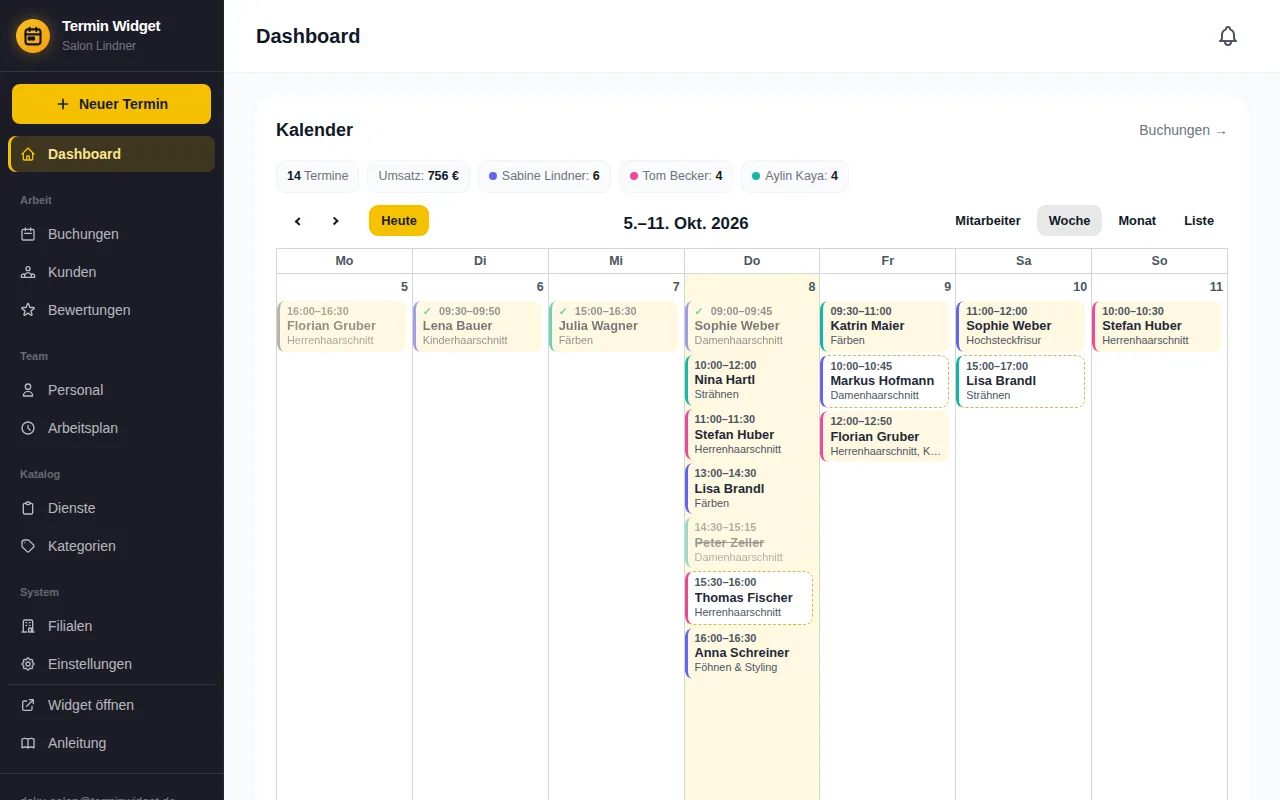
Task: Open Nina Hartl Strähnen appointment
Action: [750, 380]
